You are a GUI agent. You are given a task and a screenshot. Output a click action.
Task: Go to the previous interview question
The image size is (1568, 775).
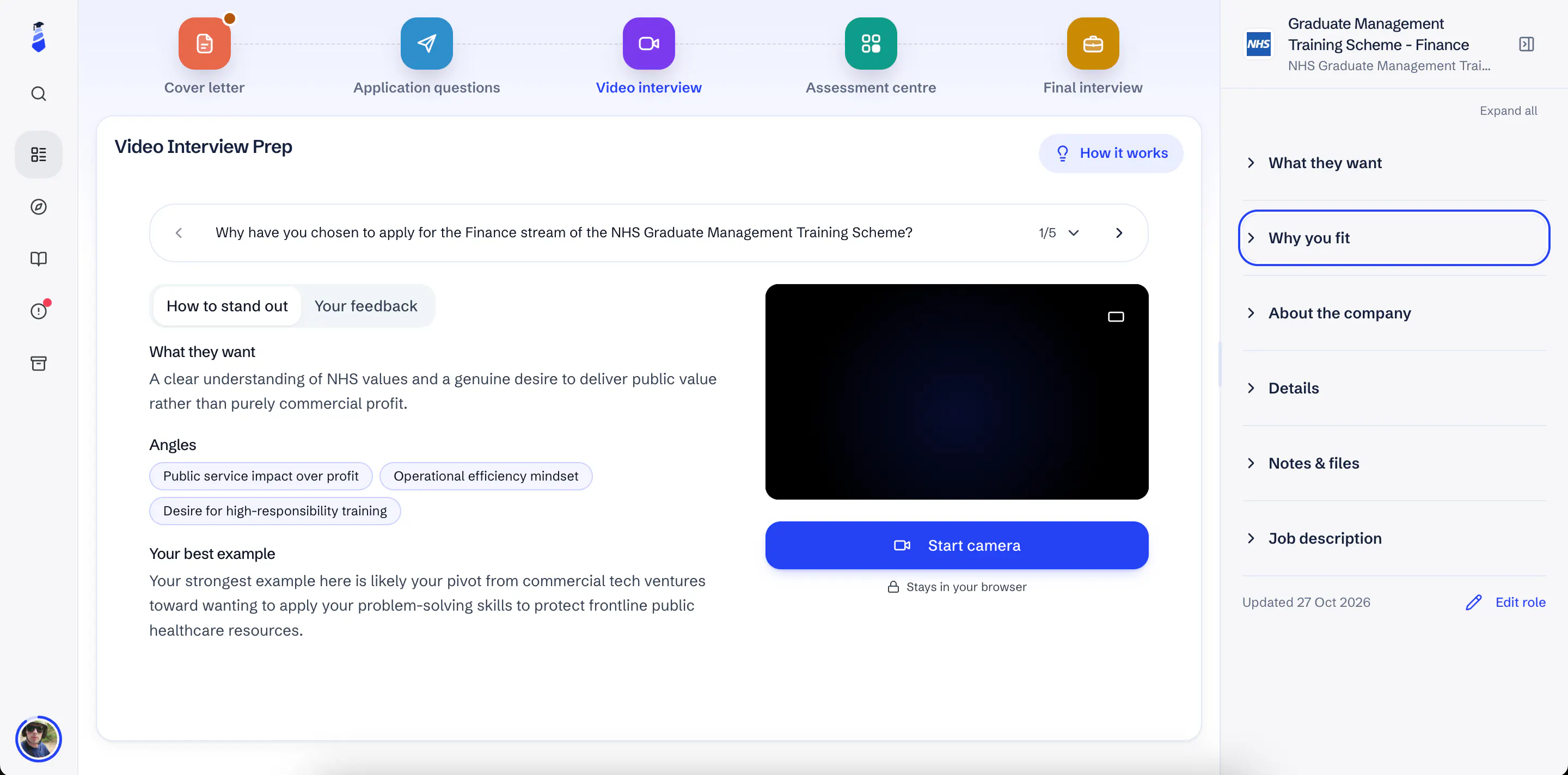pos(179,233)
